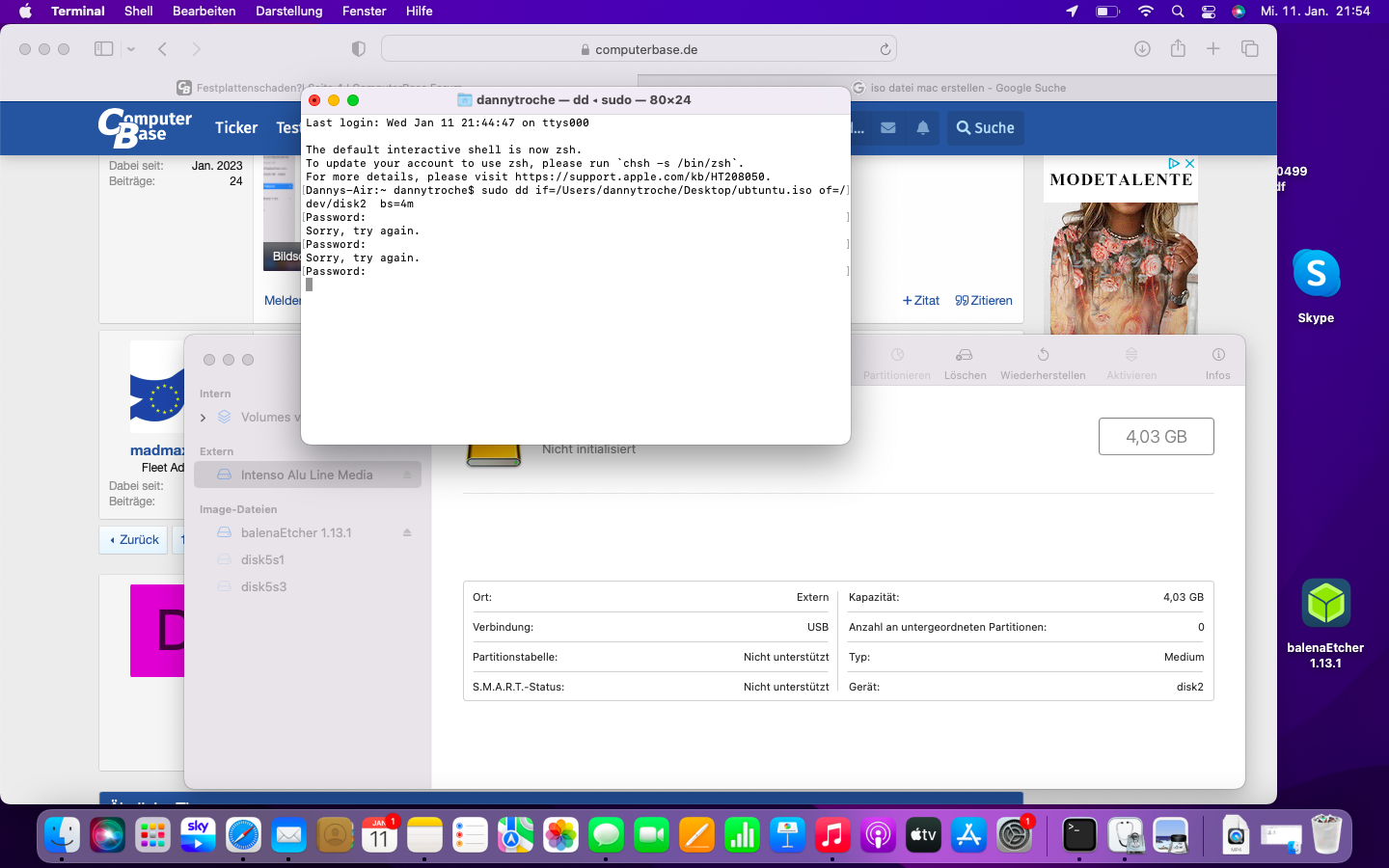Click Löschen in Disk Utility toolbar
Viewport: 1389px width, 868px height.
[965, 365]
